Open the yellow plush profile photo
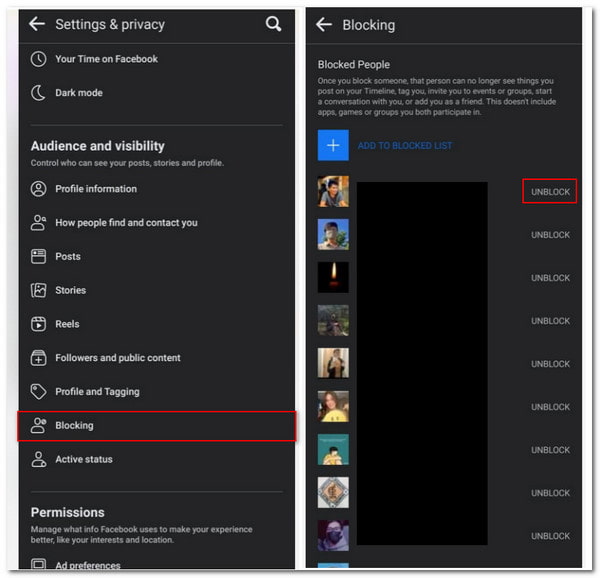Screen dimensions: 600x578 click(x=333, y=406)
